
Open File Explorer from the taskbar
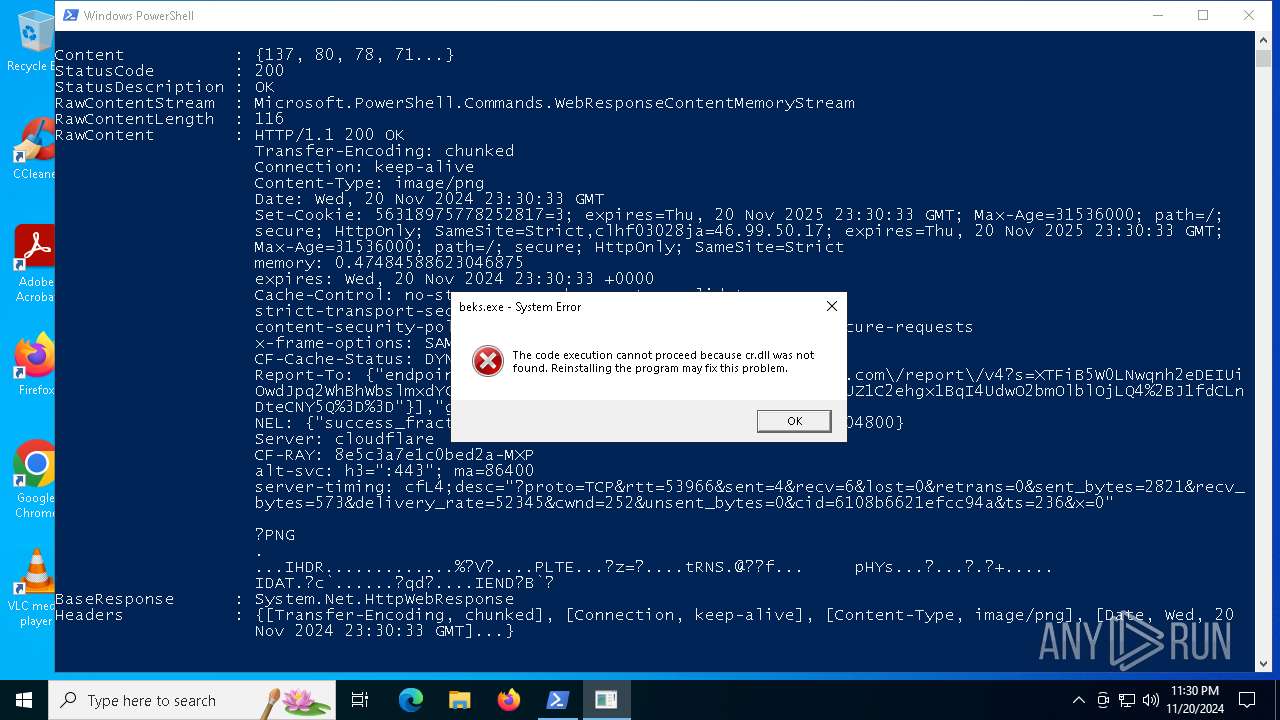click(x=459, y=700)
